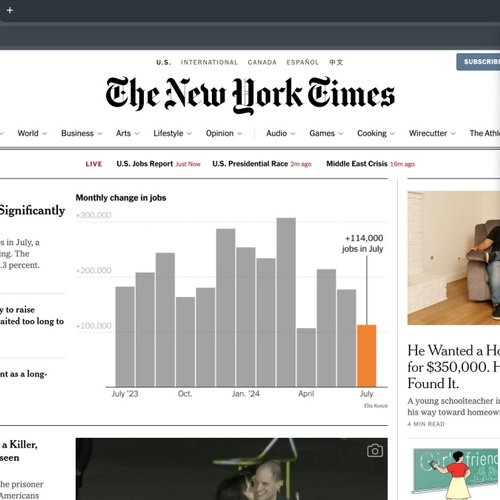Open the man on recliner photo
The width and height of the screenshot is (500, 500).
click(454, 258)
